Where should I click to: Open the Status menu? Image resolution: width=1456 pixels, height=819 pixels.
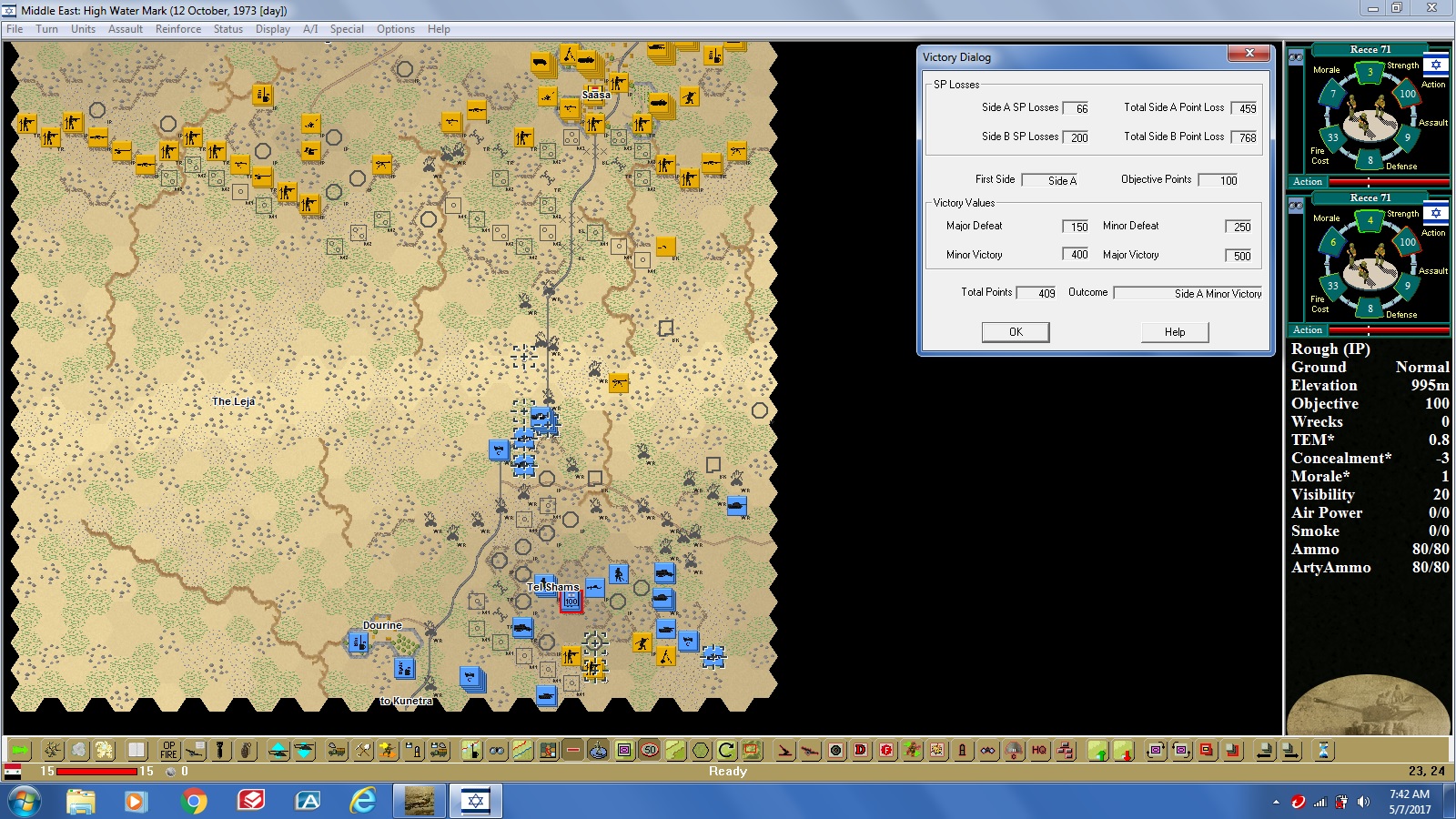[228, 29]
